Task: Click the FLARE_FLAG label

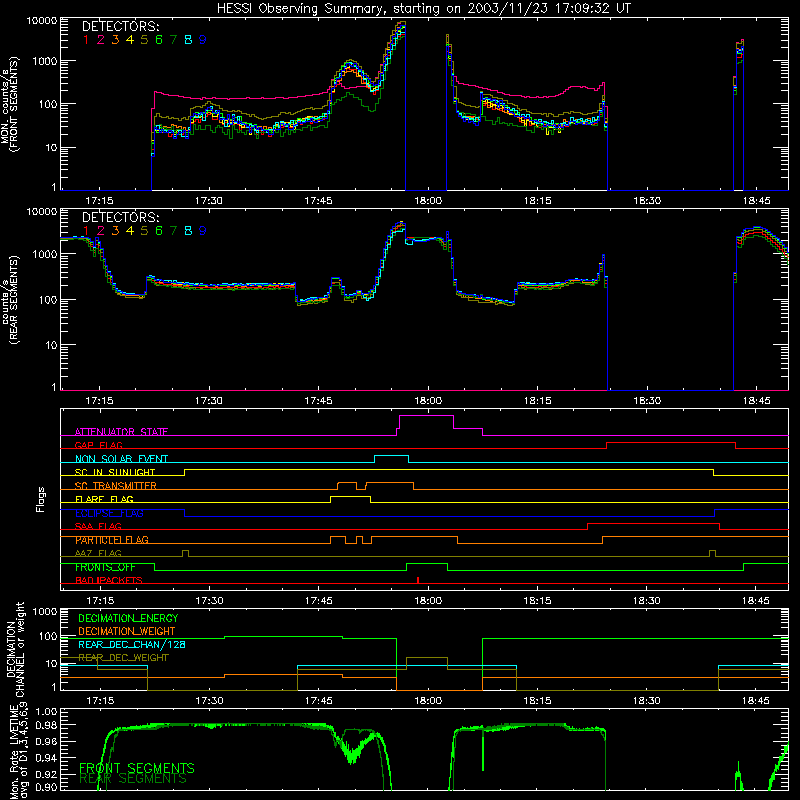Action: tap(104, 499)
